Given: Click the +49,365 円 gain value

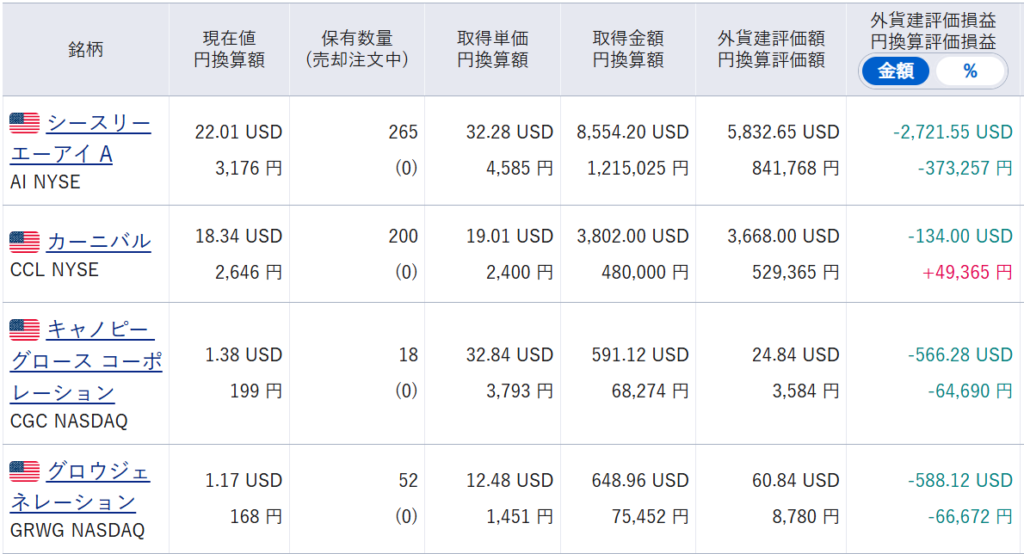Looking at the screenshot, I should click(x=967, y=272).
